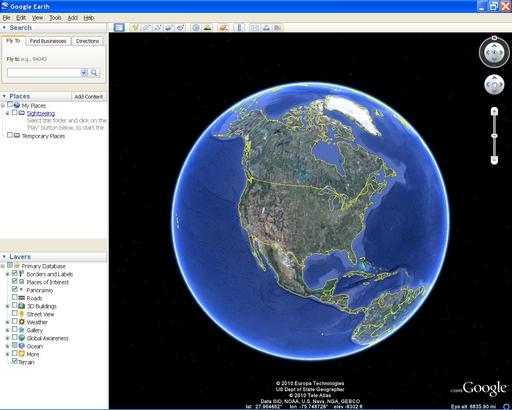Screen dimensions: 512x410
Task: Select the Add Polygon tool
Action: 146,28
